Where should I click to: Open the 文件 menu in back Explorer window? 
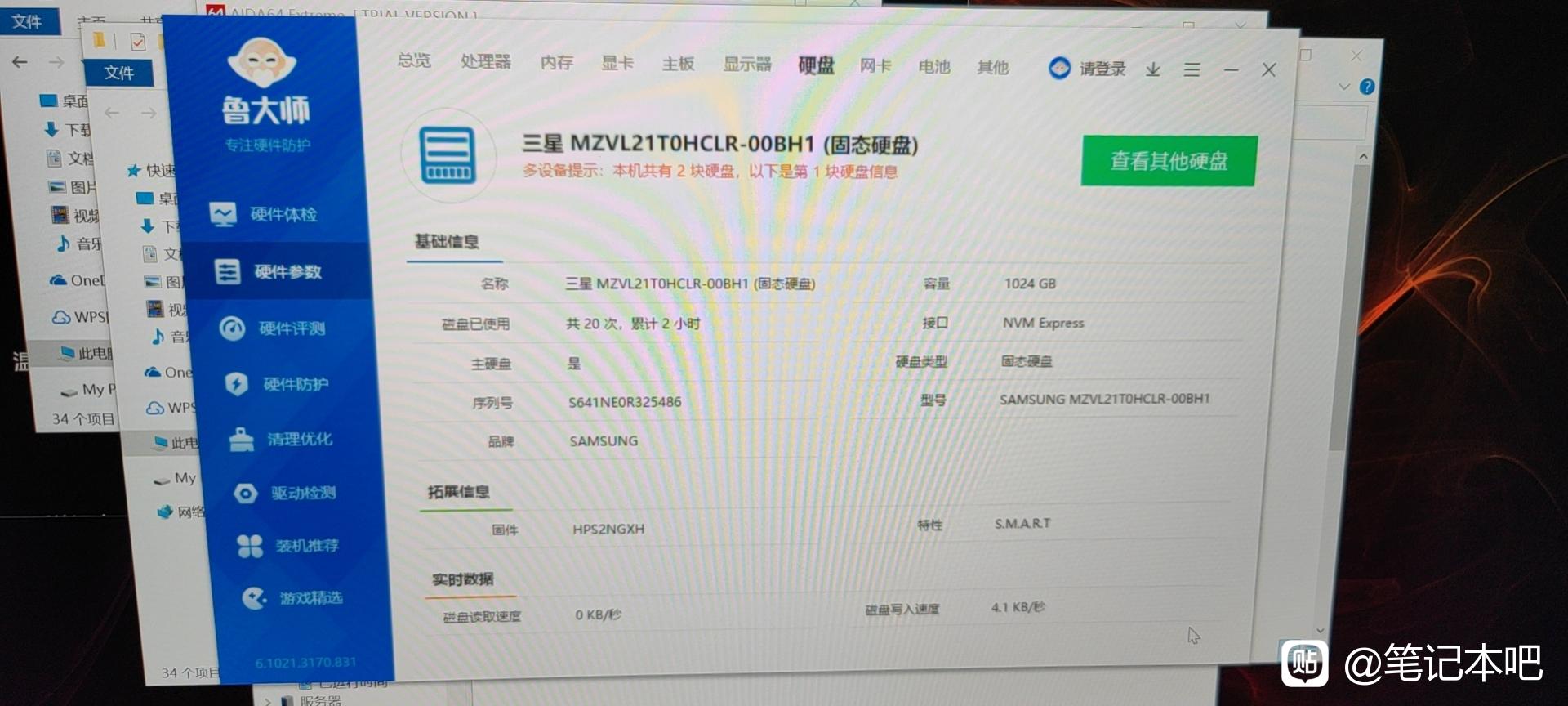[x=27, y=21]
